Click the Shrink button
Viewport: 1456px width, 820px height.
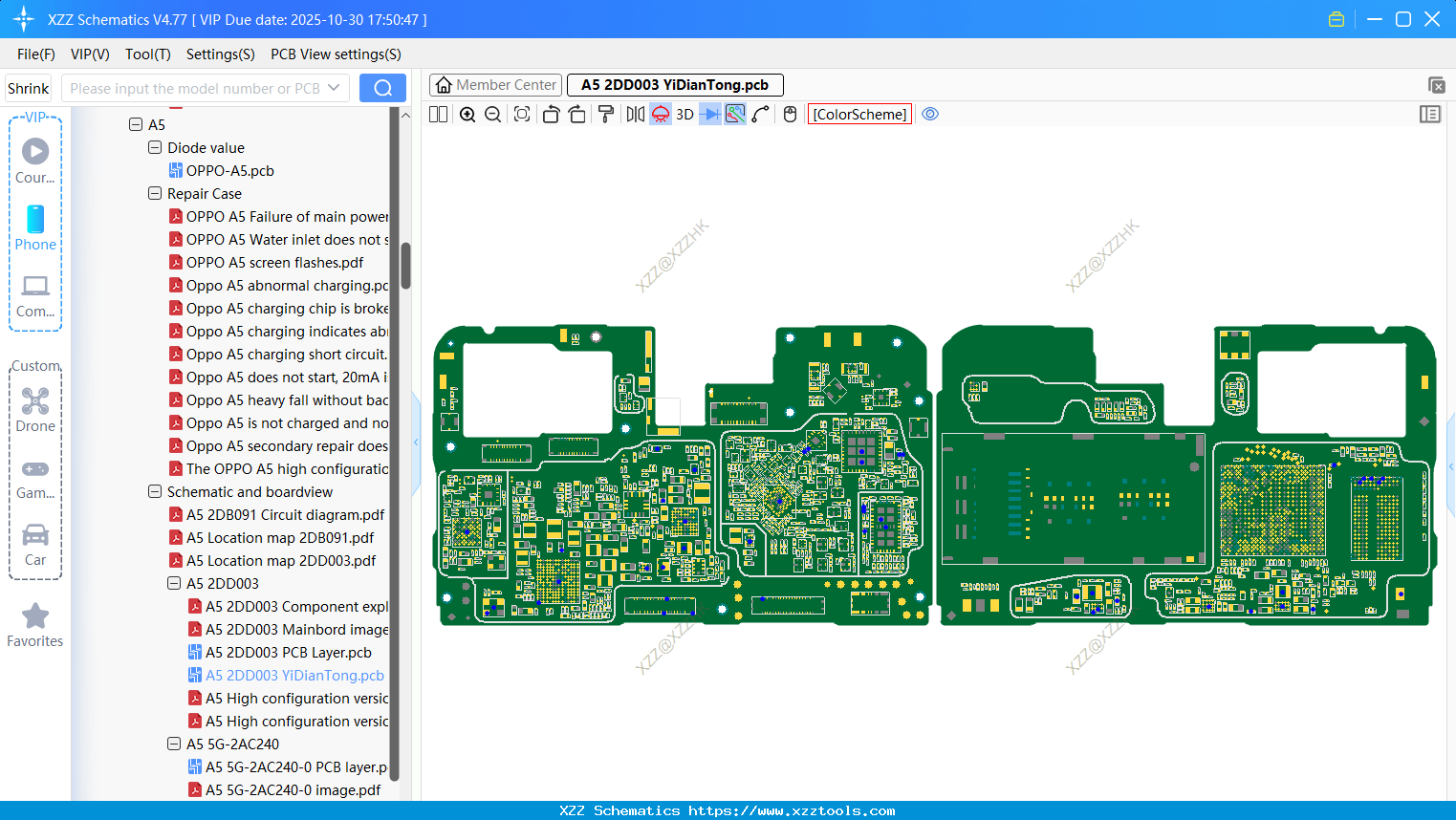point(29,88)
